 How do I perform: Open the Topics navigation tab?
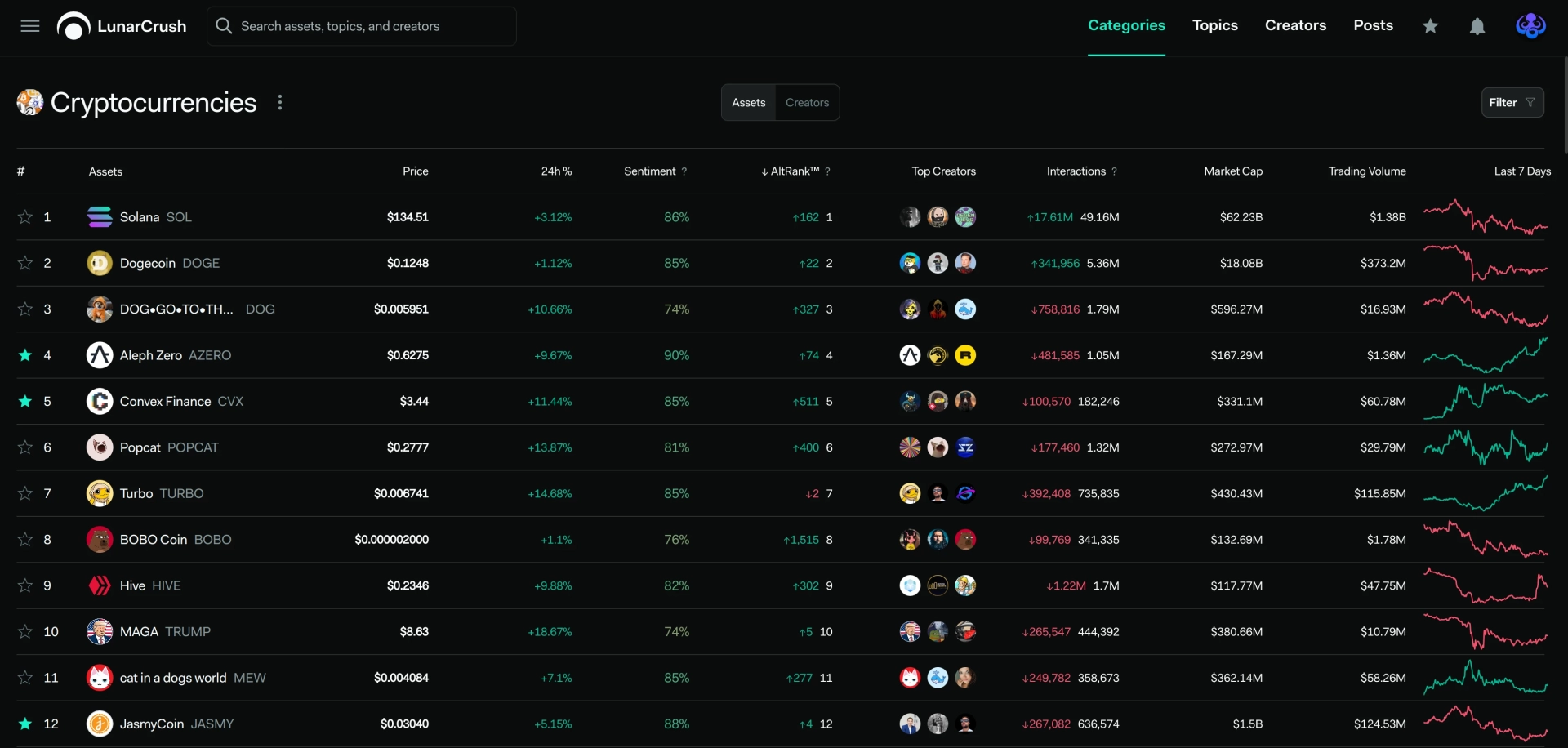coord(1215,25)
